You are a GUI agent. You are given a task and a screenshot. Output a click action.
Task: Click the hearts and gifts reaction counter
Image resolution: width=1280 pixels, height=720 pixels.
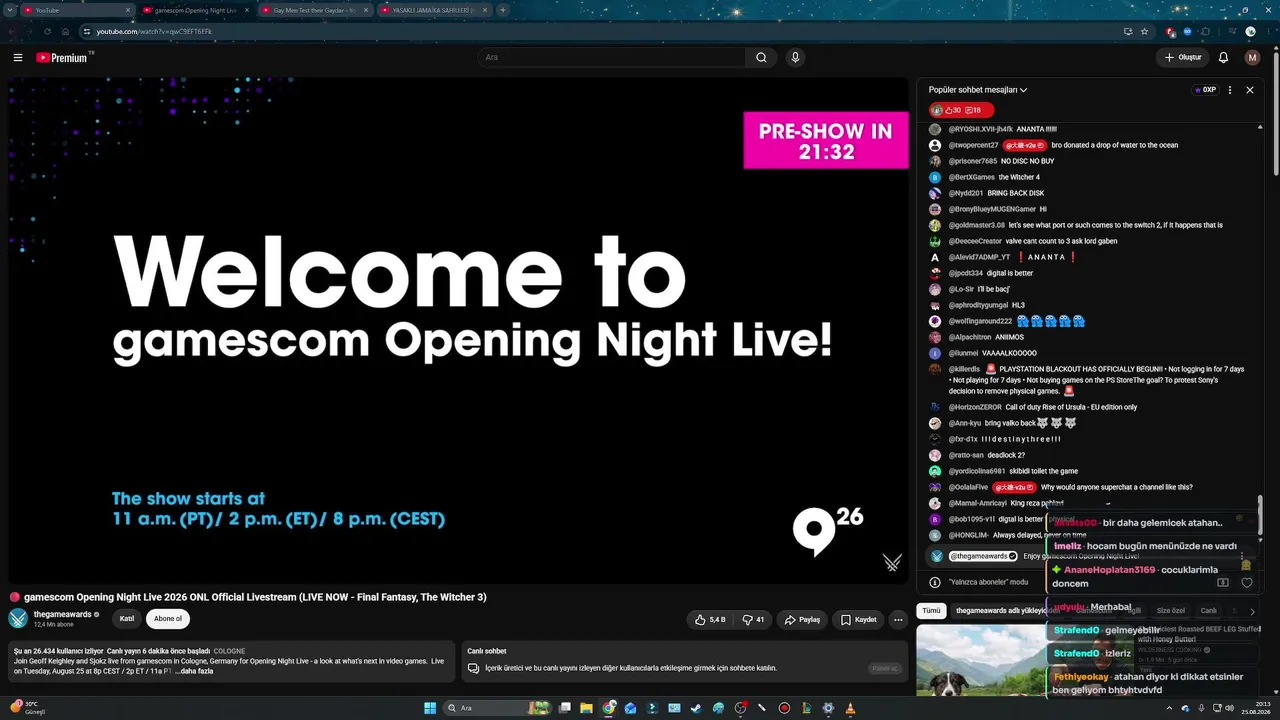point(960,110)
